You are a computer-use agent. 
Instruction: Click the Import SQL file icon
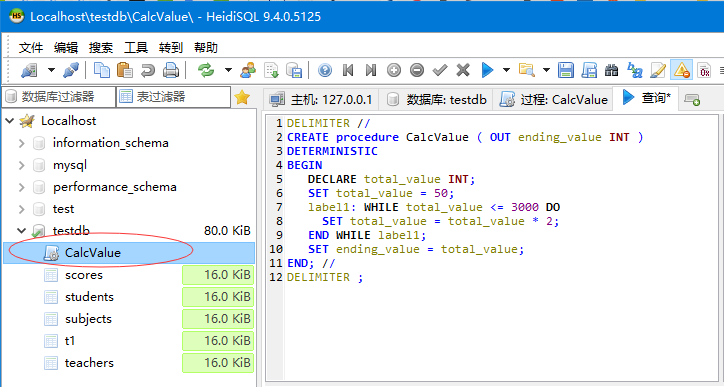click(271, 70)
